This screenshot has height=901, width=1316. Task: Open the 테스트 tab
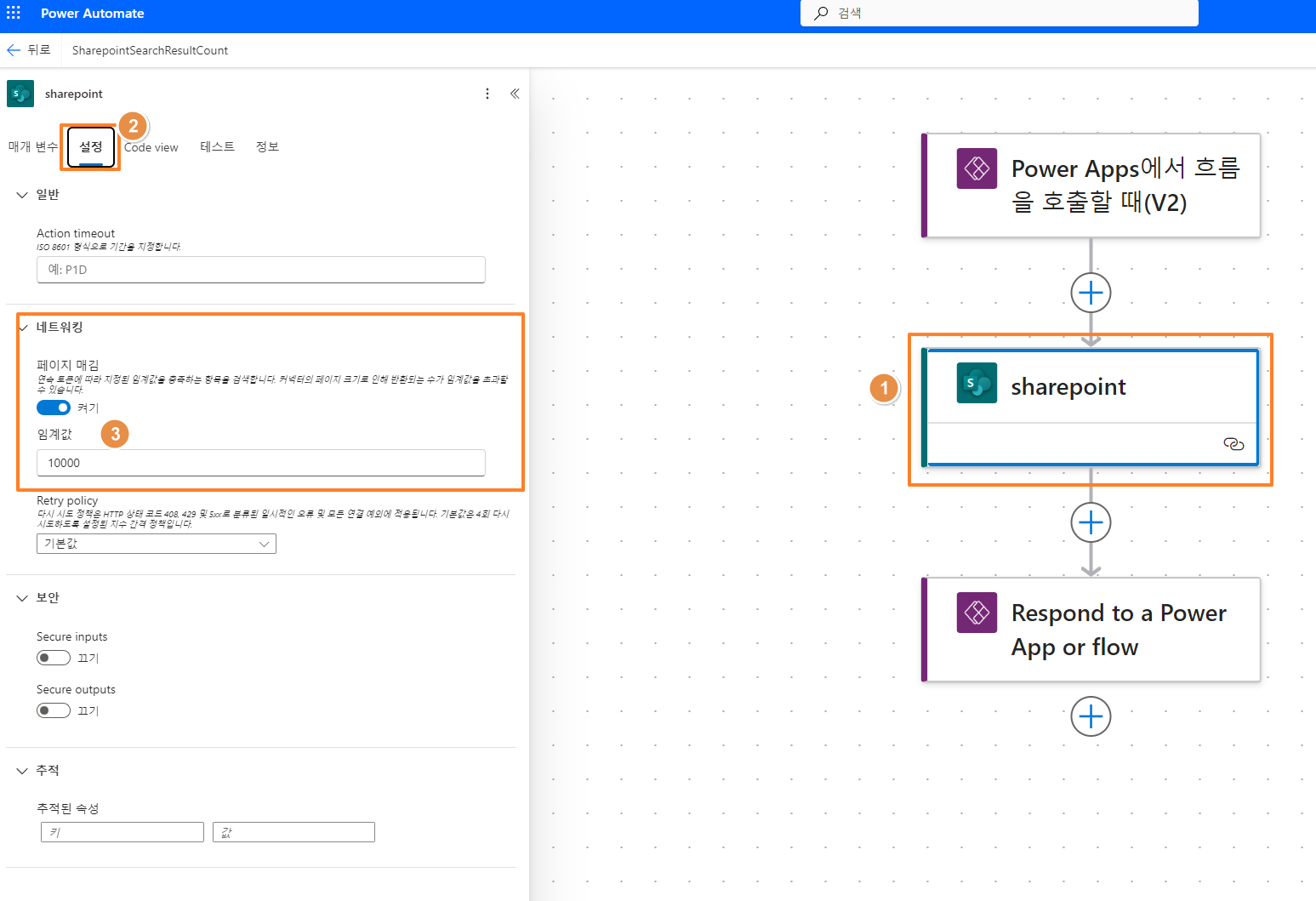217,147
